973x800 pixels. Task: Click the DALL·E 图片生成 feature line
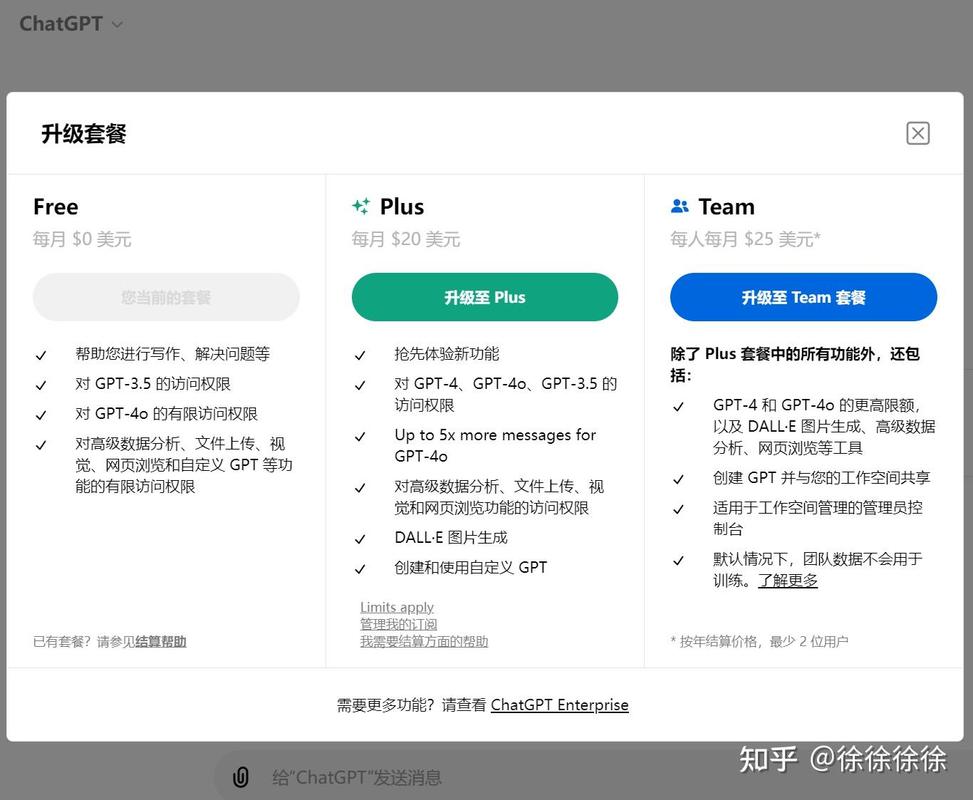451,537
